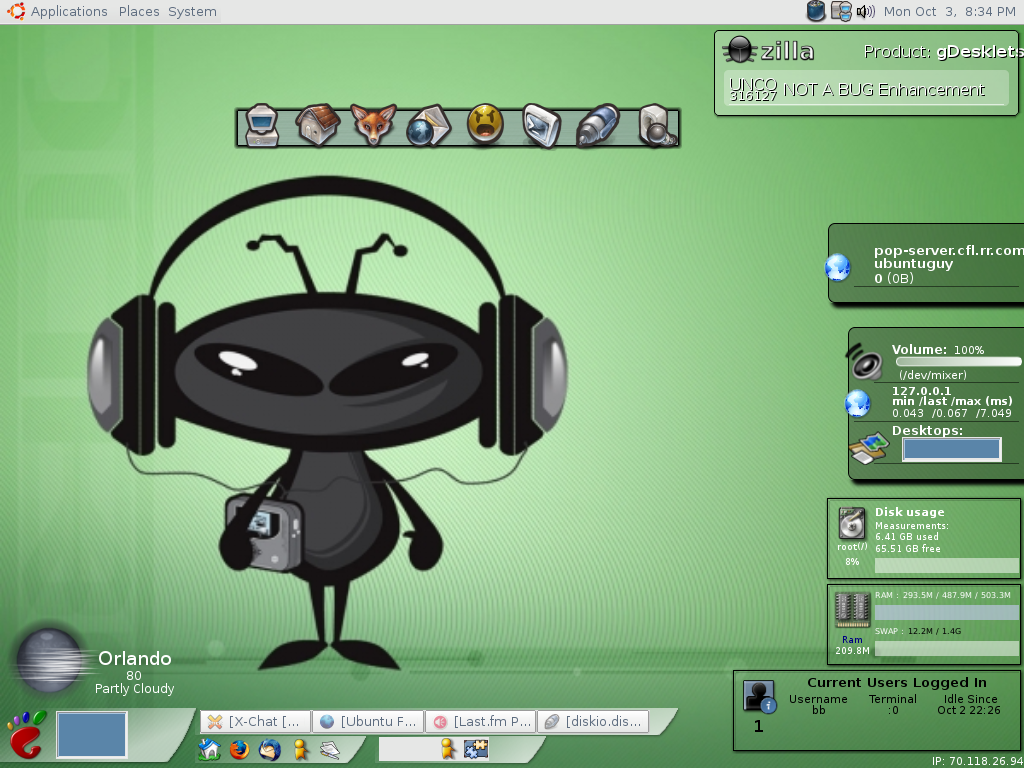This screenshot has height=768, width=1024.
Task: Click the network monitor icon in top panel
Action: tap(841, 11)
